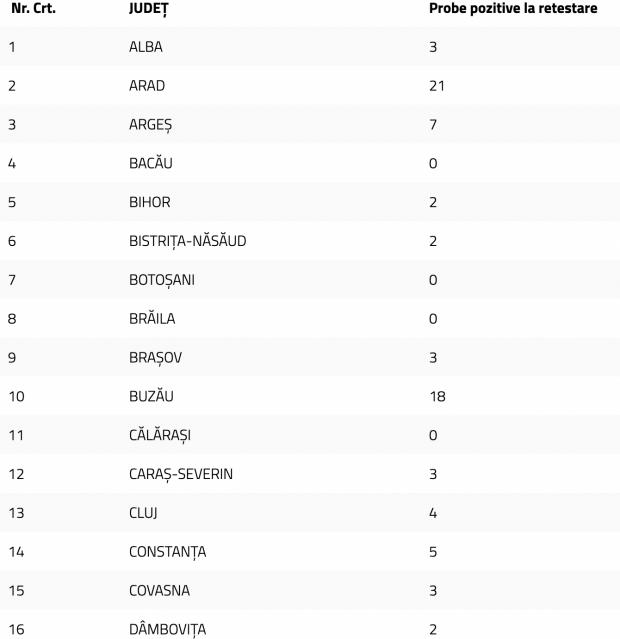The height and width of the screenshot is (639, 620).
Task: Select the ARAD county name
Action: point(147,86)
